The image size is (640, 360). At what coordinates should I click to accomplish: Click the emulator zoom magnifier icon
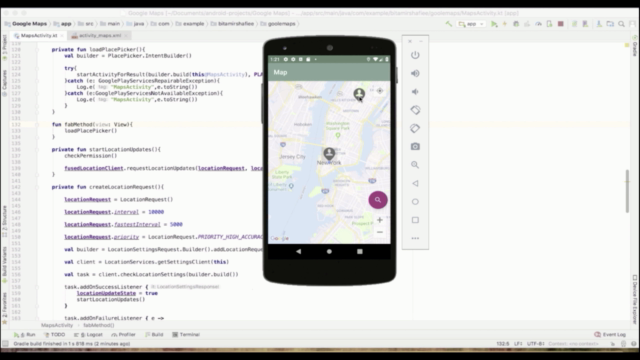point(415,165)
